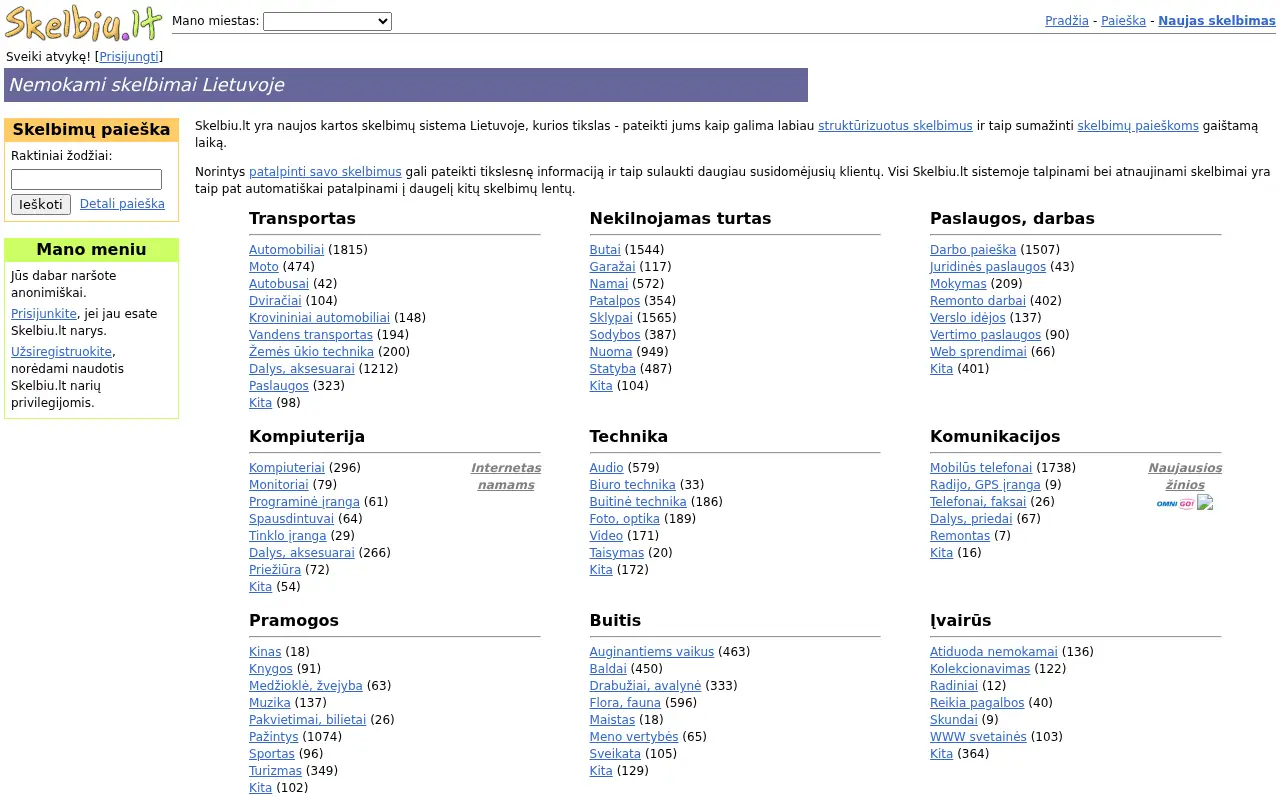
Task: Select the Pažintys category
Action: pos(274,737)
